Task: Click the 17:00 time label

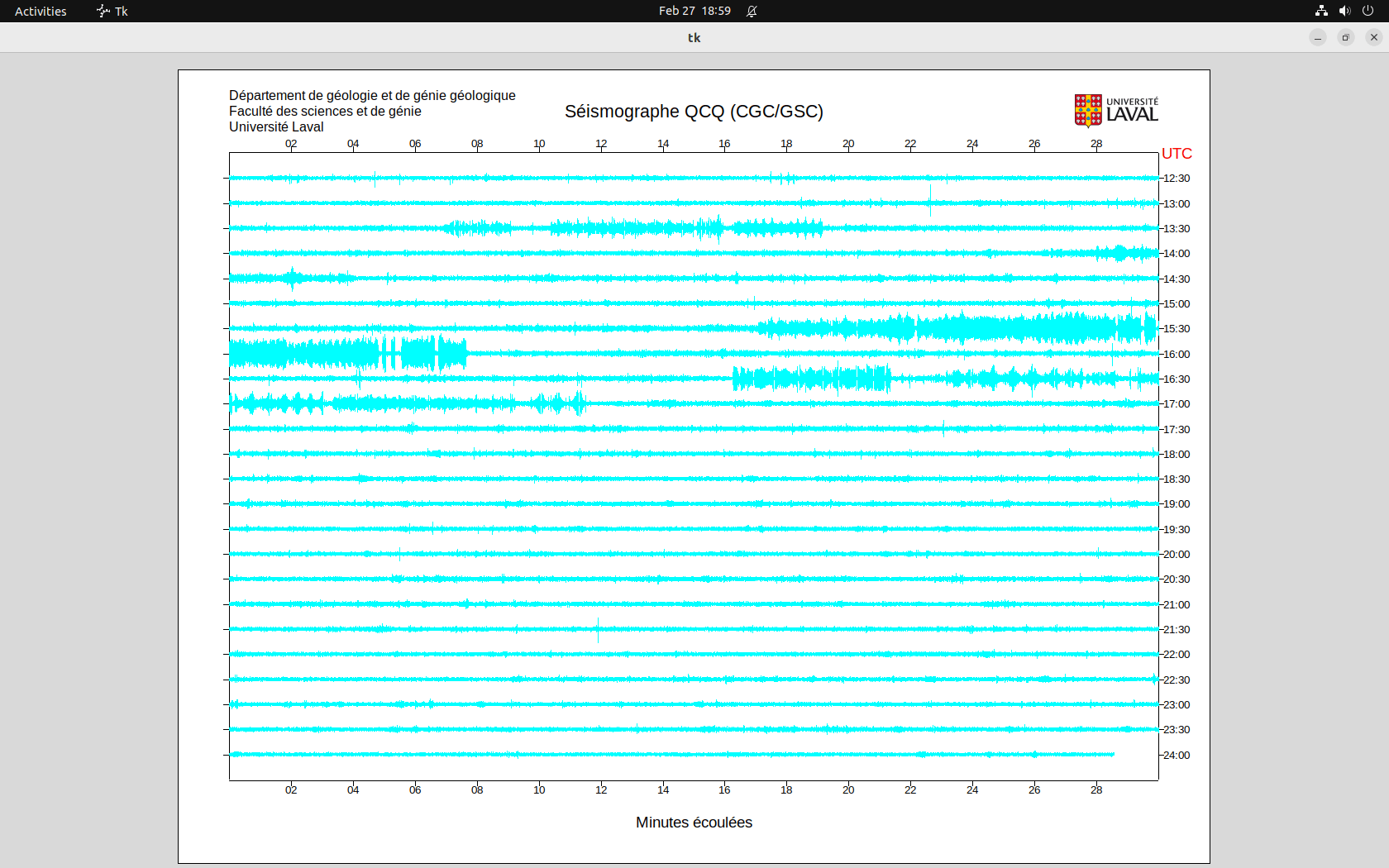Action: 1177,404
